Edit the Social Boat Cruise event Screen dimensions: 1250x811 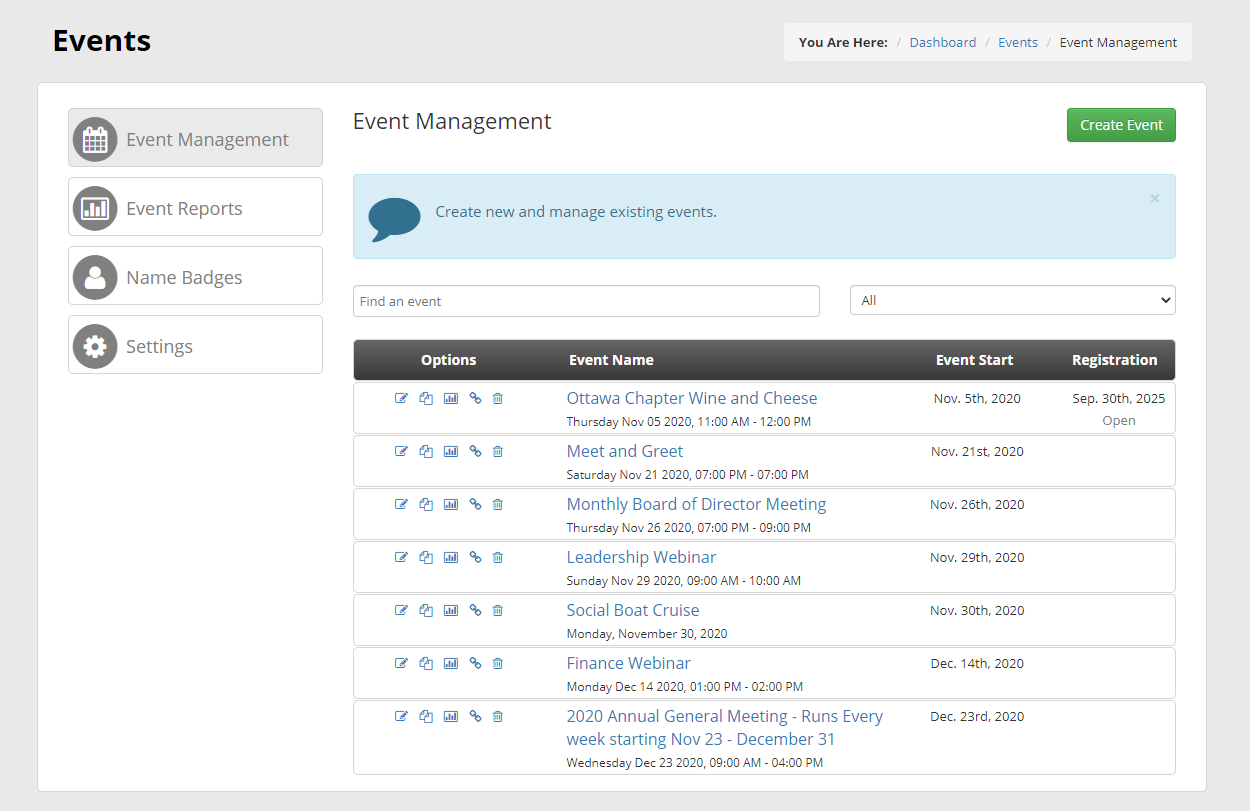401,610
